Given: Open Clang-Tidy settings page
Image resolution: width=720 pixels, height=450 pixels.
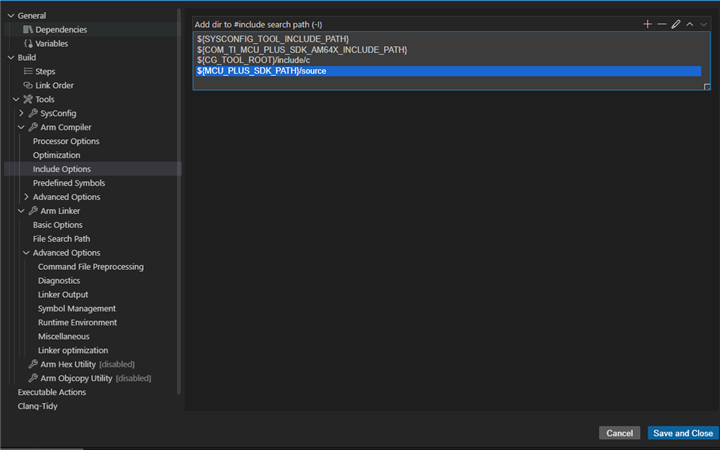Looking at the screenshot, I should pos(38,406).
